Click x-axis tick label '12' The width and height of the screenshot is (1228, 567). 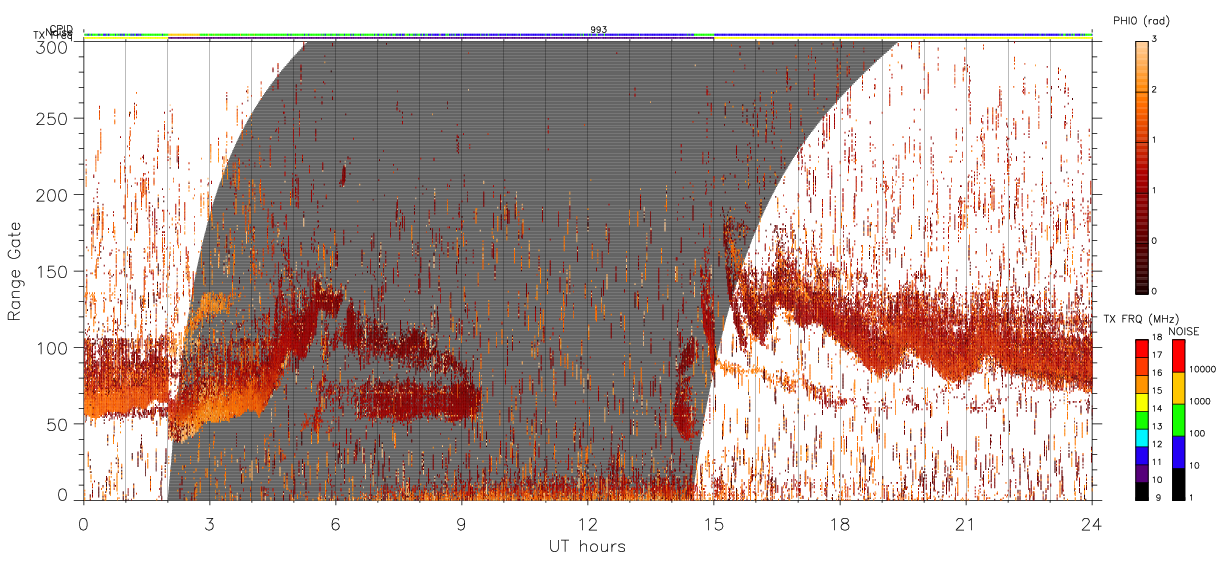coord(588,523)
